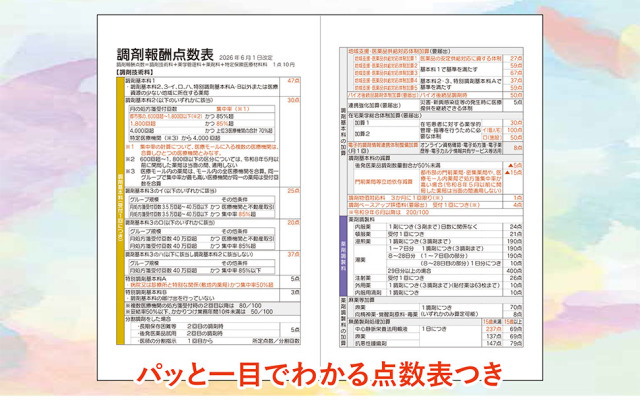Image resolution: width=640 pixels, height=400 pixels.
Task: Click the 100点 score for イ(個人宅)
Action: pos(514,130)
